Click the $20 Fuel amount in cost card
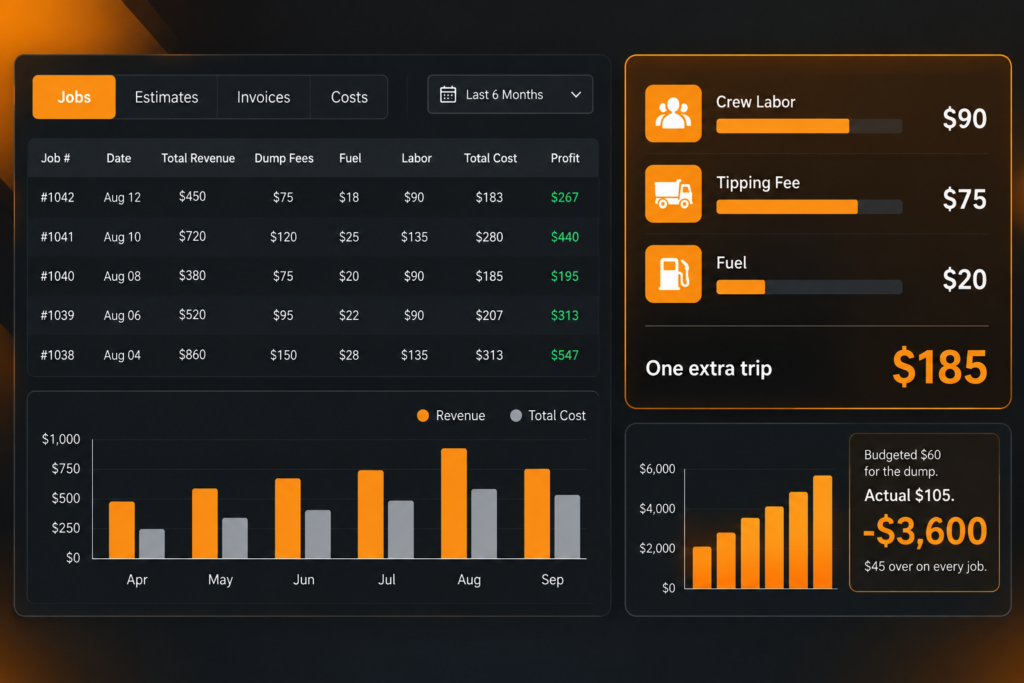This screenshot has height=683, width=1024. click(x=965, y=279)
